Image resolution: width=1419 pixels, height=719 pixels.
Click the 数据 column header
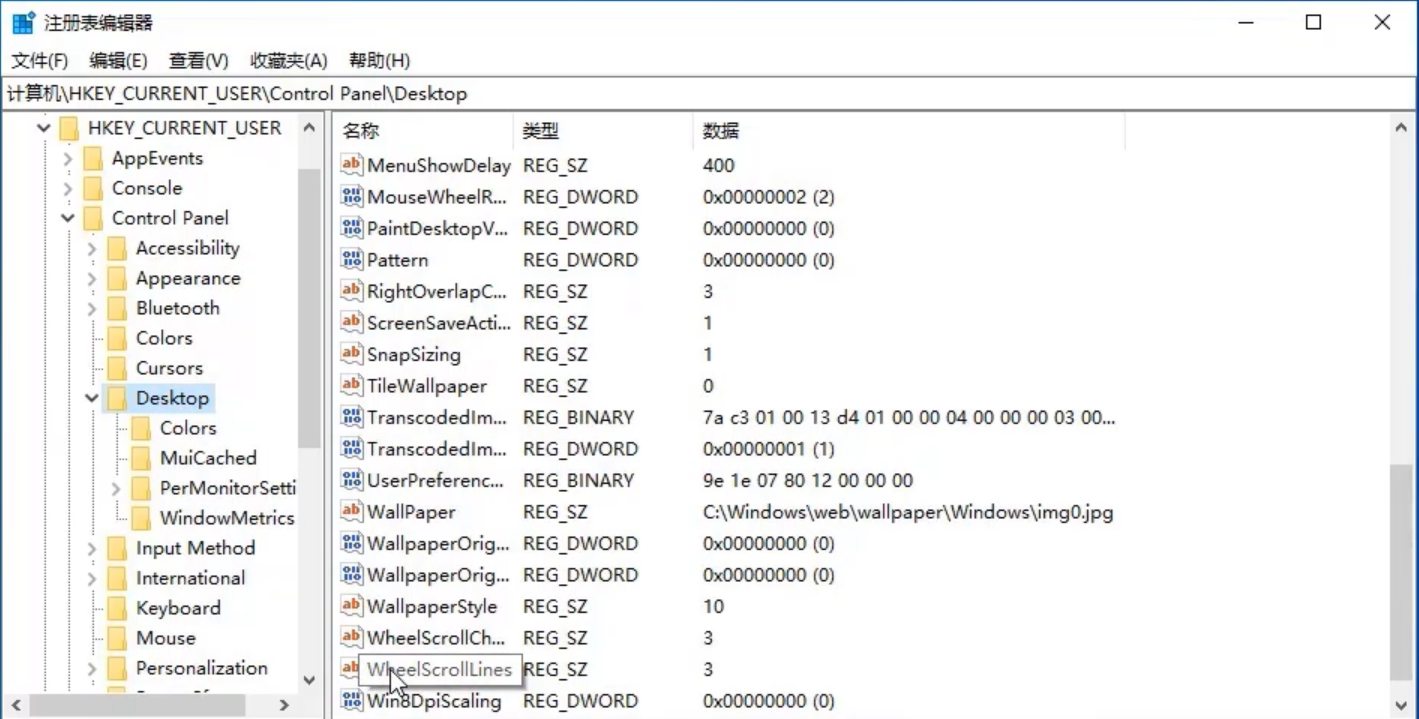721,131
